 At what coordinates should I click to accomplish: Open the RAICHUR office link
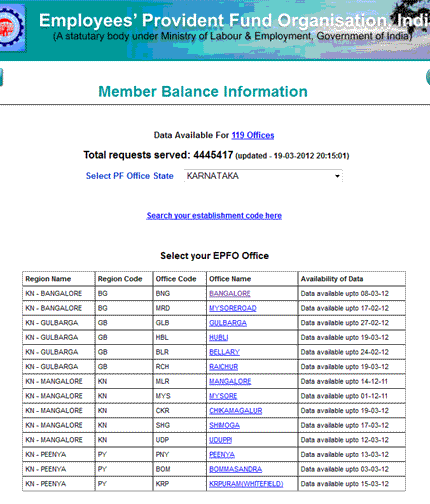pyautogui.click(x=223, y=367)
